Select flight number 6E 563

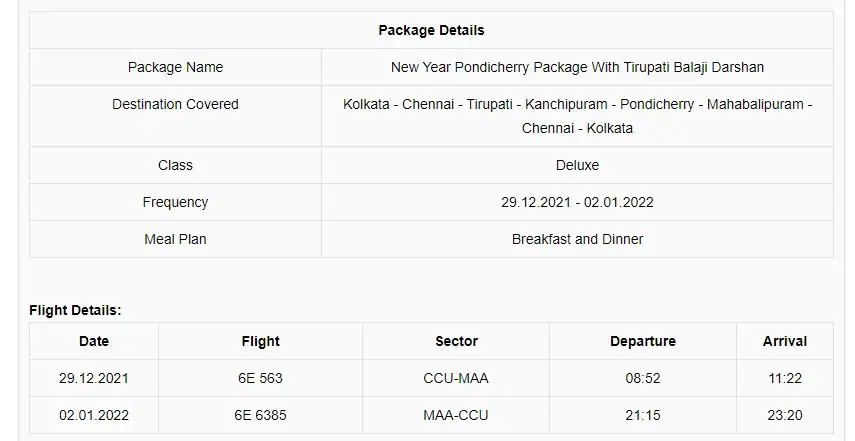pos(260,378)
